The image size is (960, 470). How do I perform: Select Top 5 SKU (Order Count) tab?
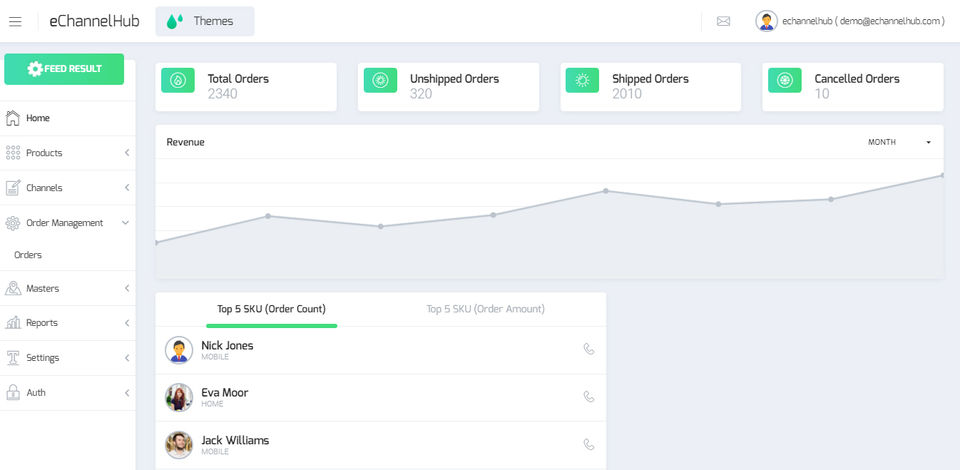pyautogui.click(x=271, y=309)
